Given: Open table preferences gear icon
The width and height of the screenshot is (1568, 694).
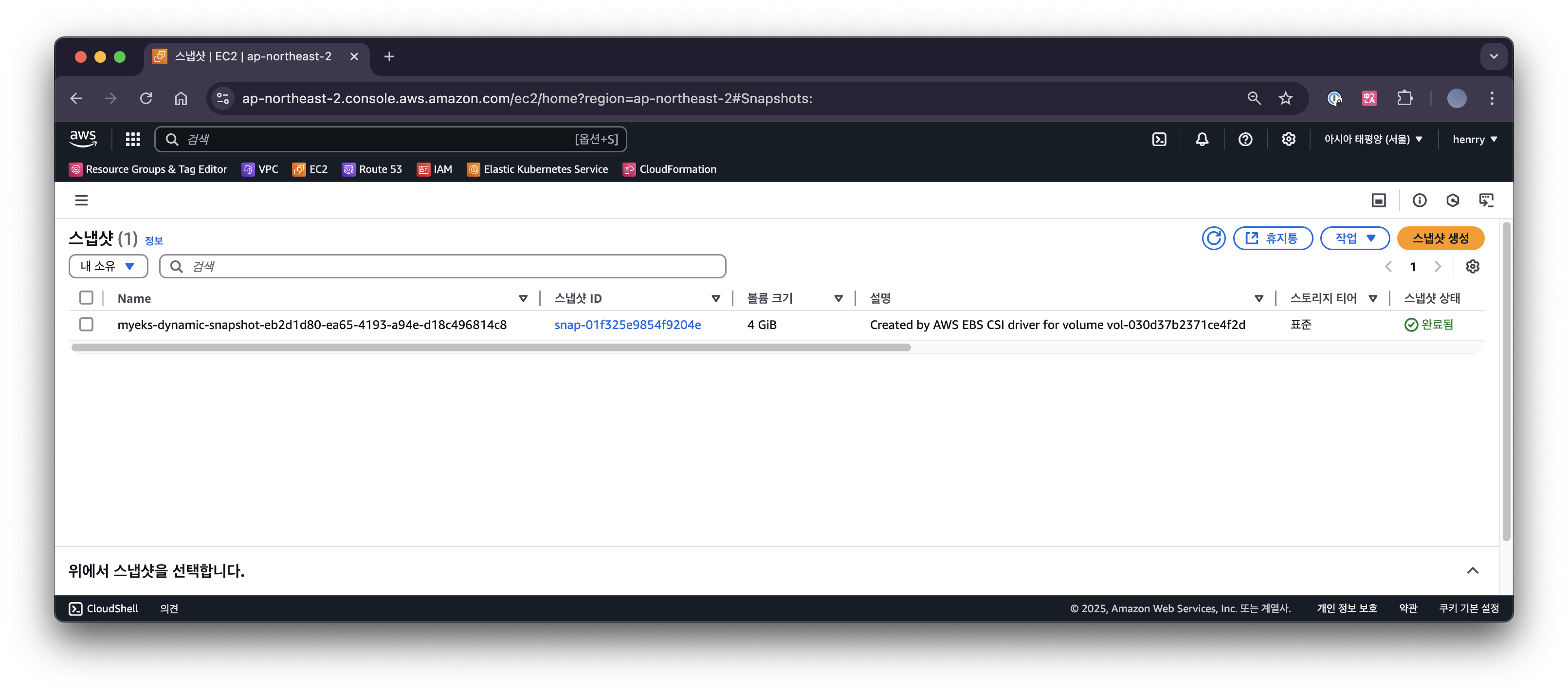Looking at the screenshot, I should point(1472,267).
